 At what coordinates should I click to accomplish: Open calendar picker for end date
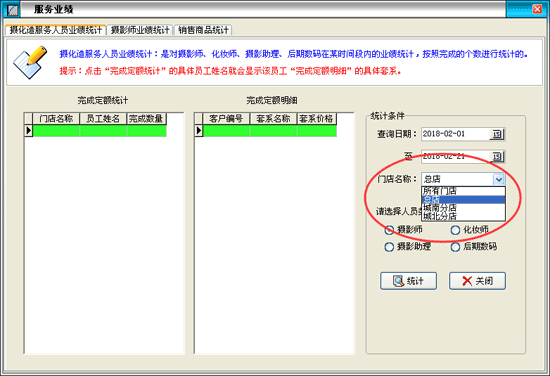[497, 156]
